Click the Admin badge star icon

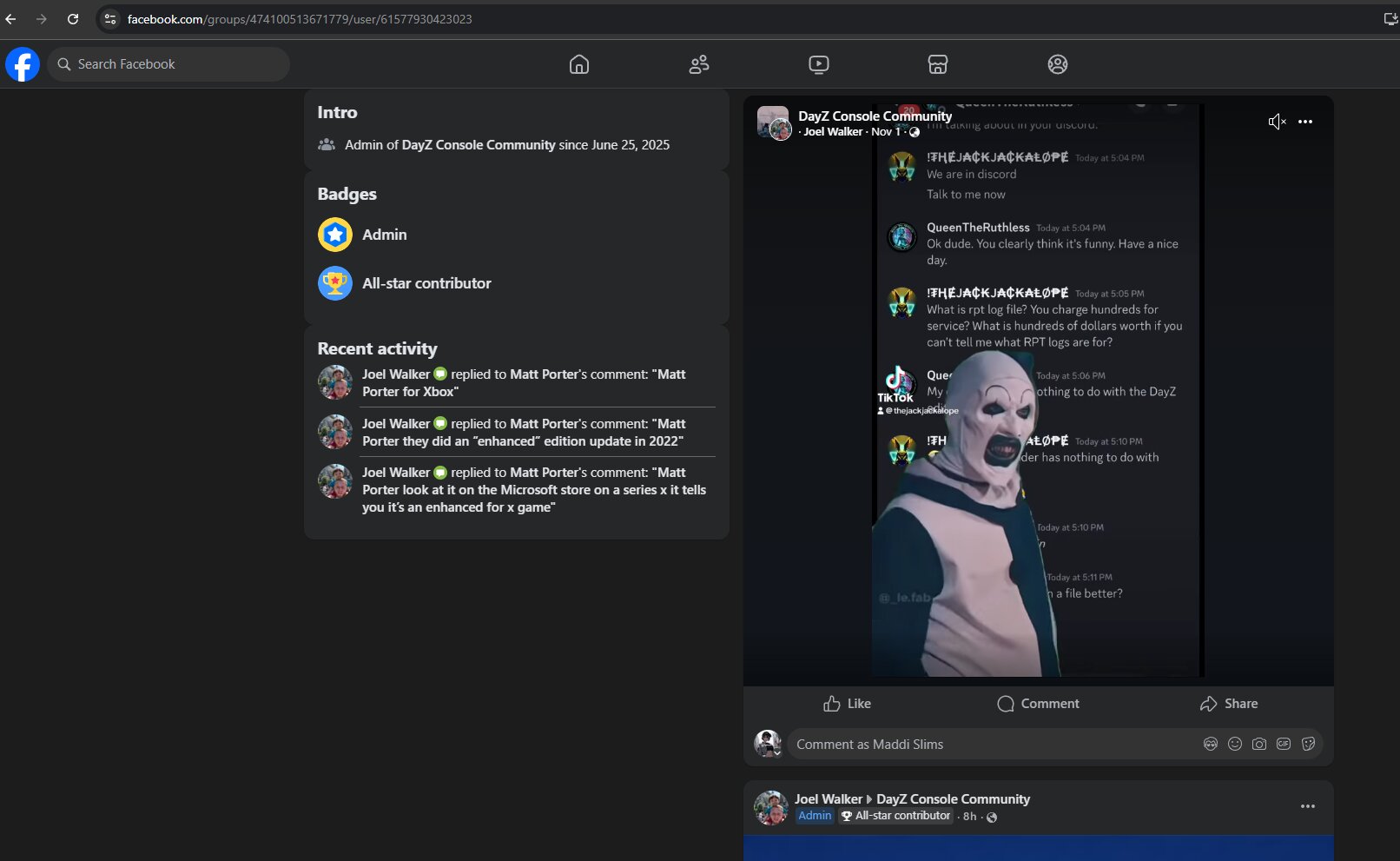pyautogui.click(x=335, y=235)
